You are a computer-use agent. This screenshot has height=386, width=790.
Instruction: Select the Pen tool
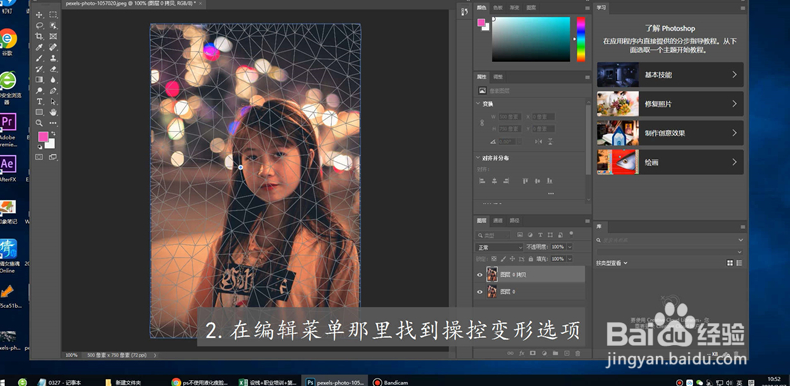click(x=53, y=90)
